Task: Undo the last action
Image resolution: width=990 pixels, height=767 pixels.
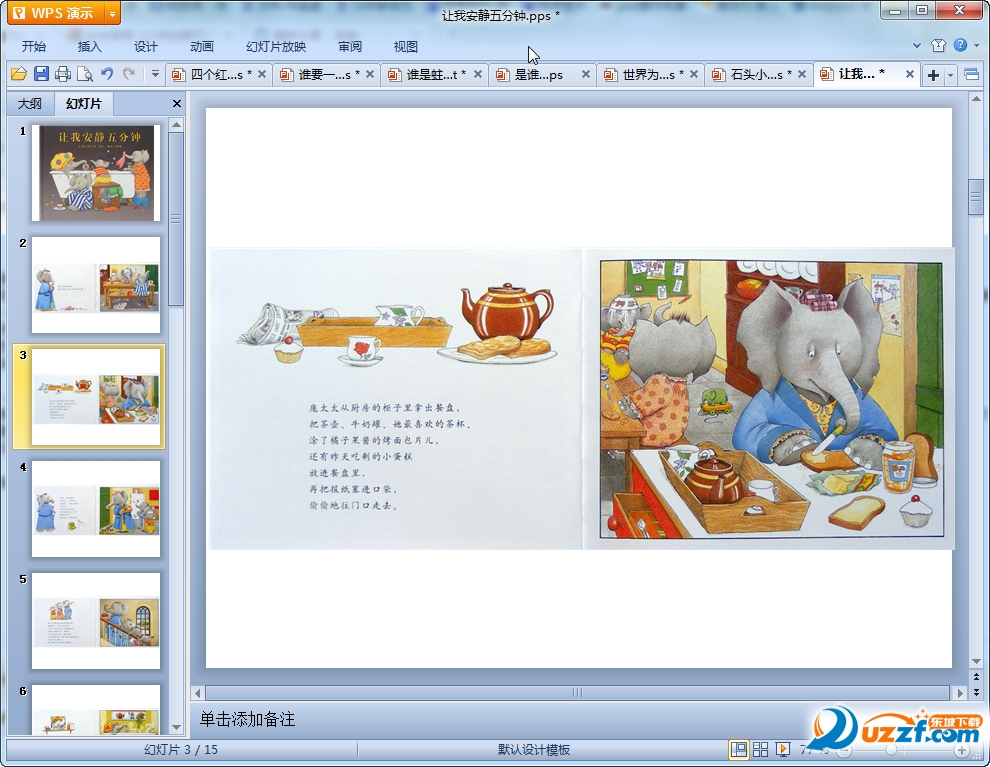Action: click(x=107, y=74)
